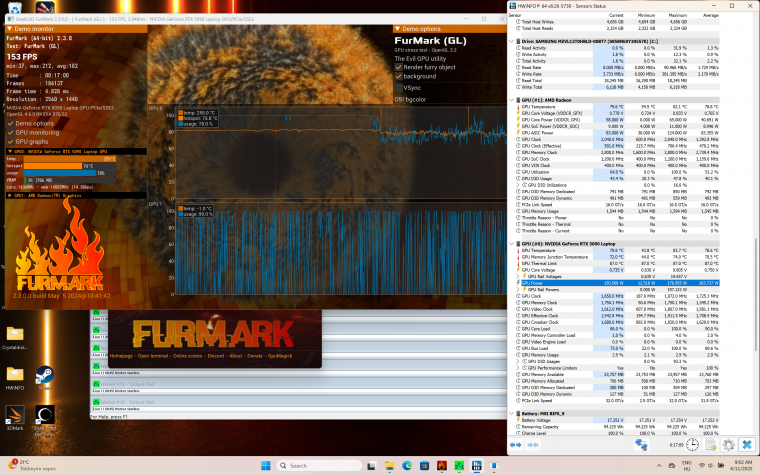Toggle Demo options checkbox in FurMark monitor
Screen dimensions: 760x475
click(11, 123)
